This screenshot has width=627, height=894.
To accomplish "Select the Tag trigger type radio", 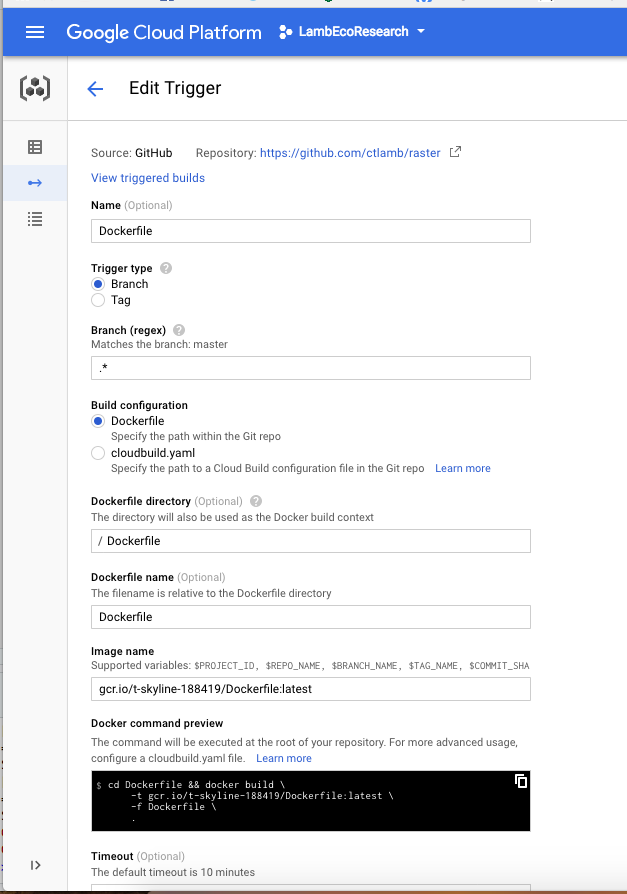I will (98, 300).
